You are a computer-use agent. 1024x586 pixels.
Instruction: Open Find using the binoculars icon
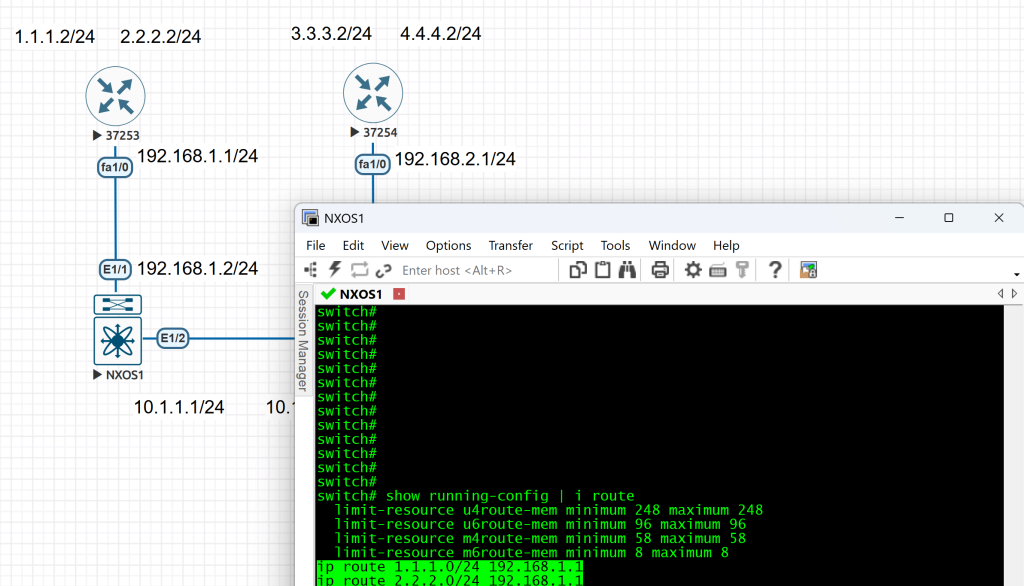[x=628, y=270]
